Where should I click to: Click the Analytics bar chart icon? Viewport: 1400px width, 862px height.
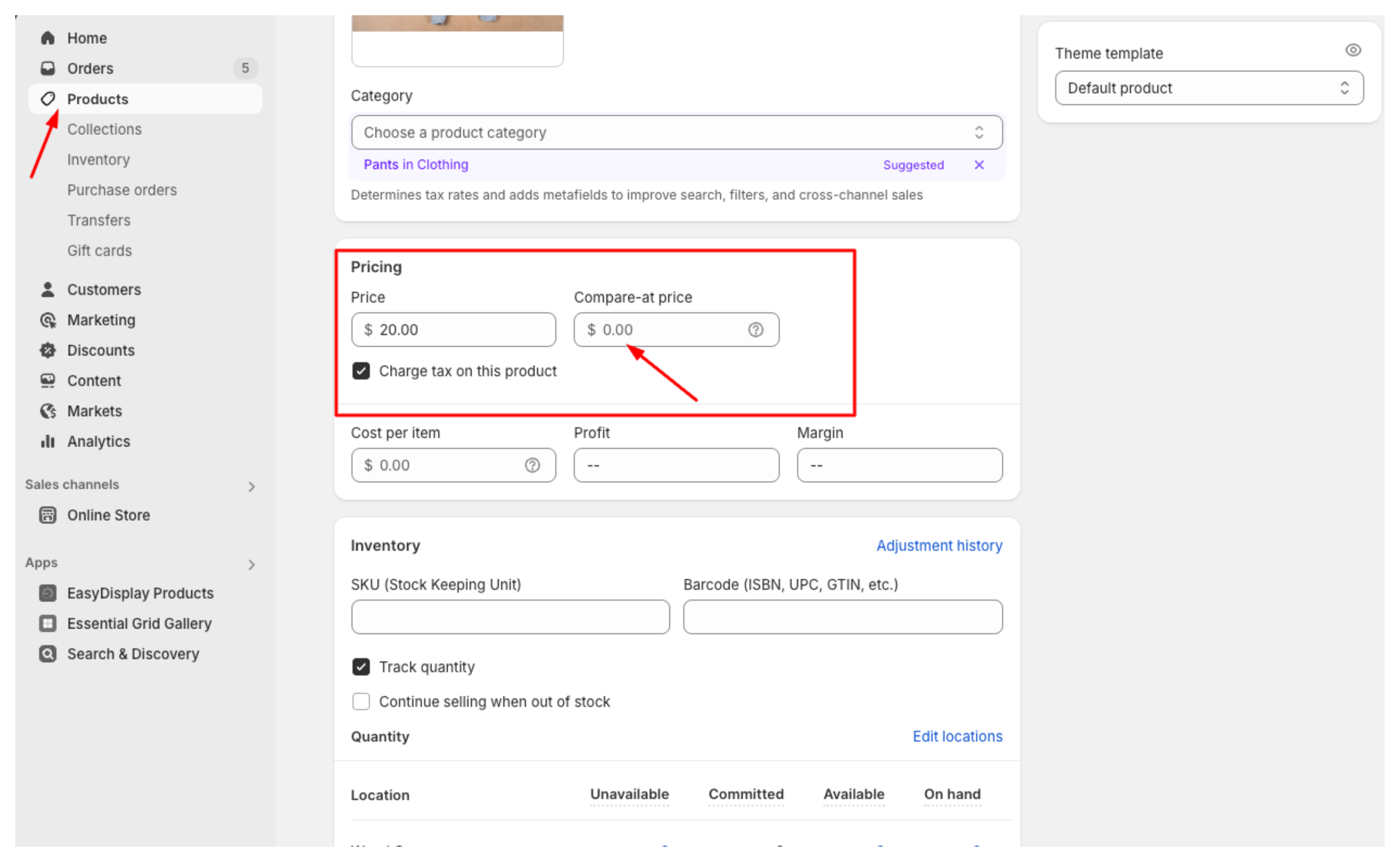(47, 441)
